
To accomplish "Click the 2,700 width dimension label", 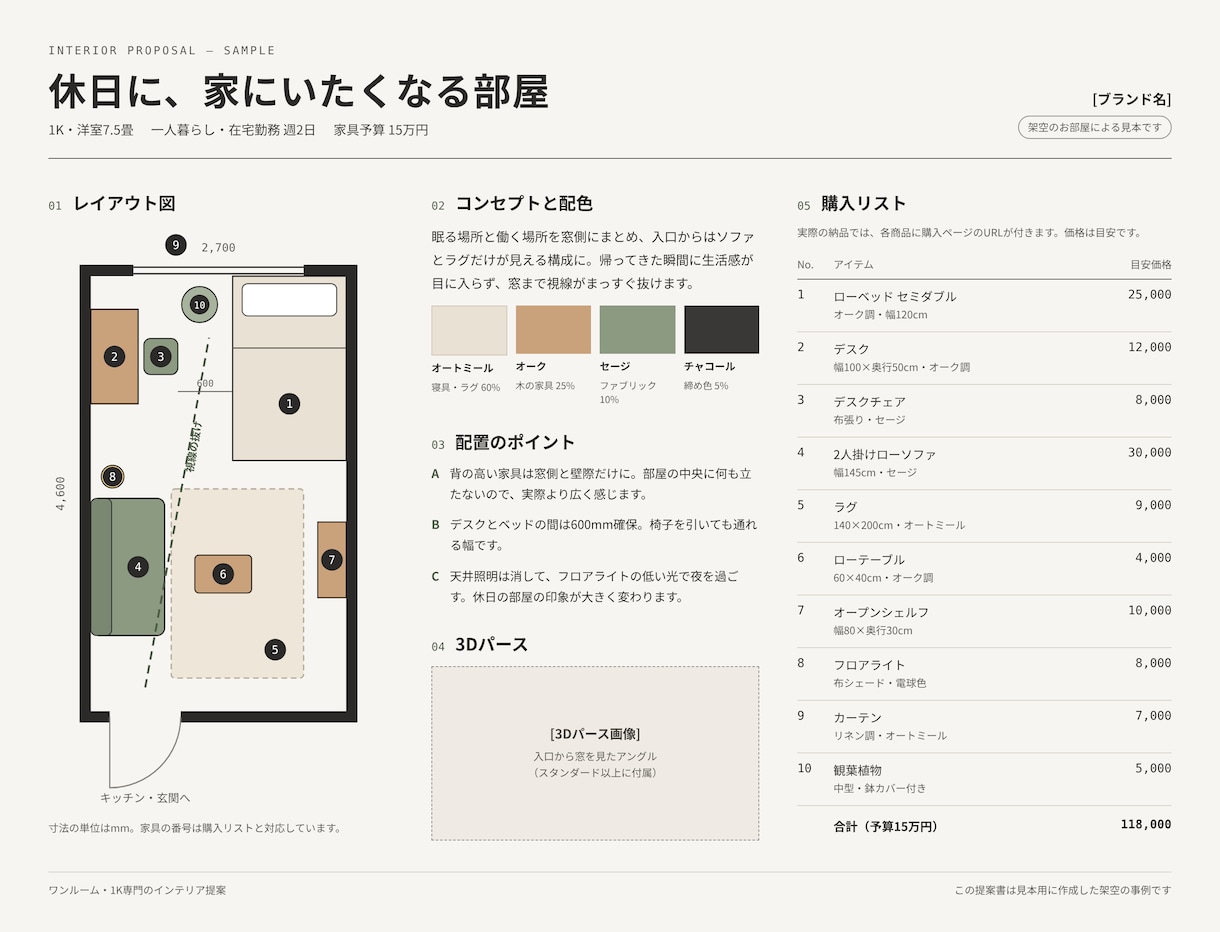I will click(218, 248).
